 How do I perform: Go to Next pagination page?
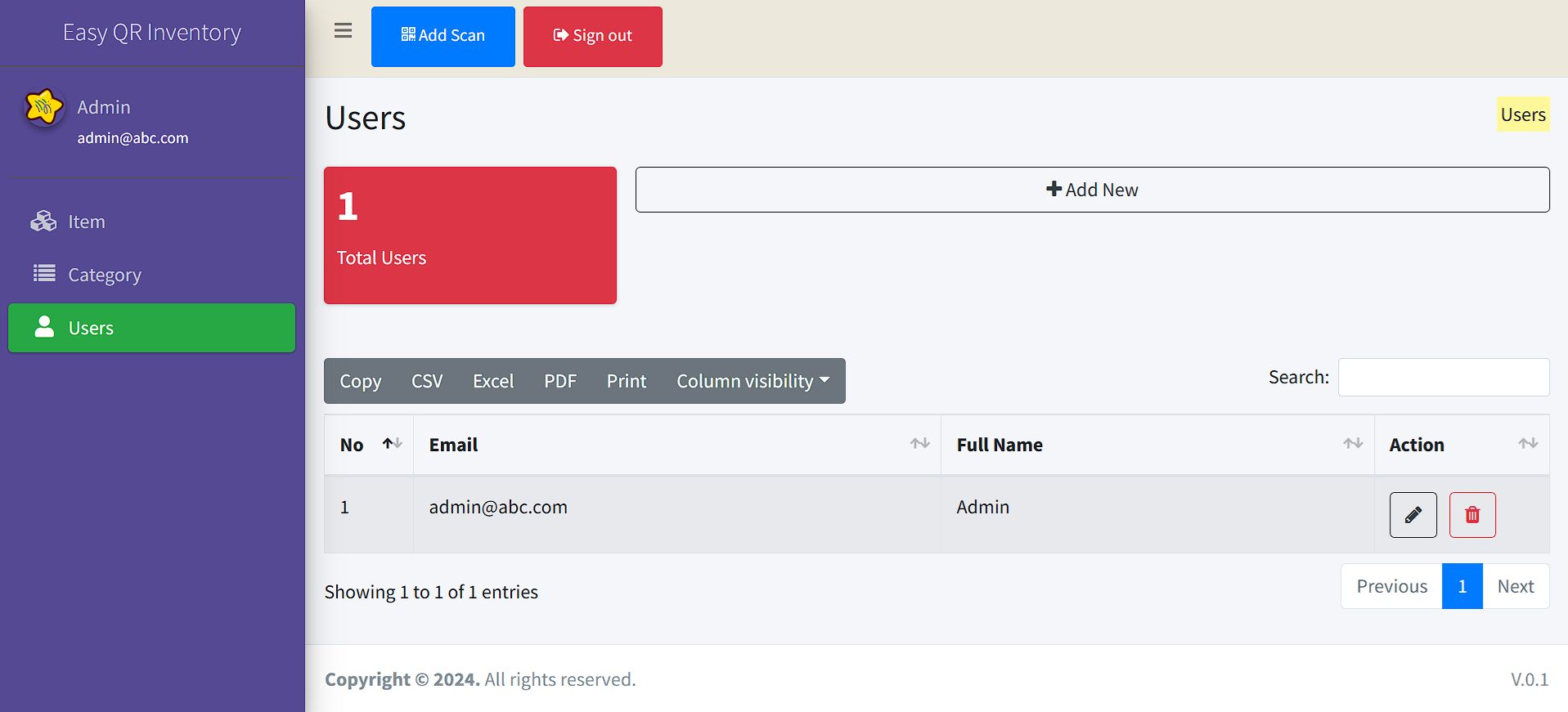(1515, 586)
